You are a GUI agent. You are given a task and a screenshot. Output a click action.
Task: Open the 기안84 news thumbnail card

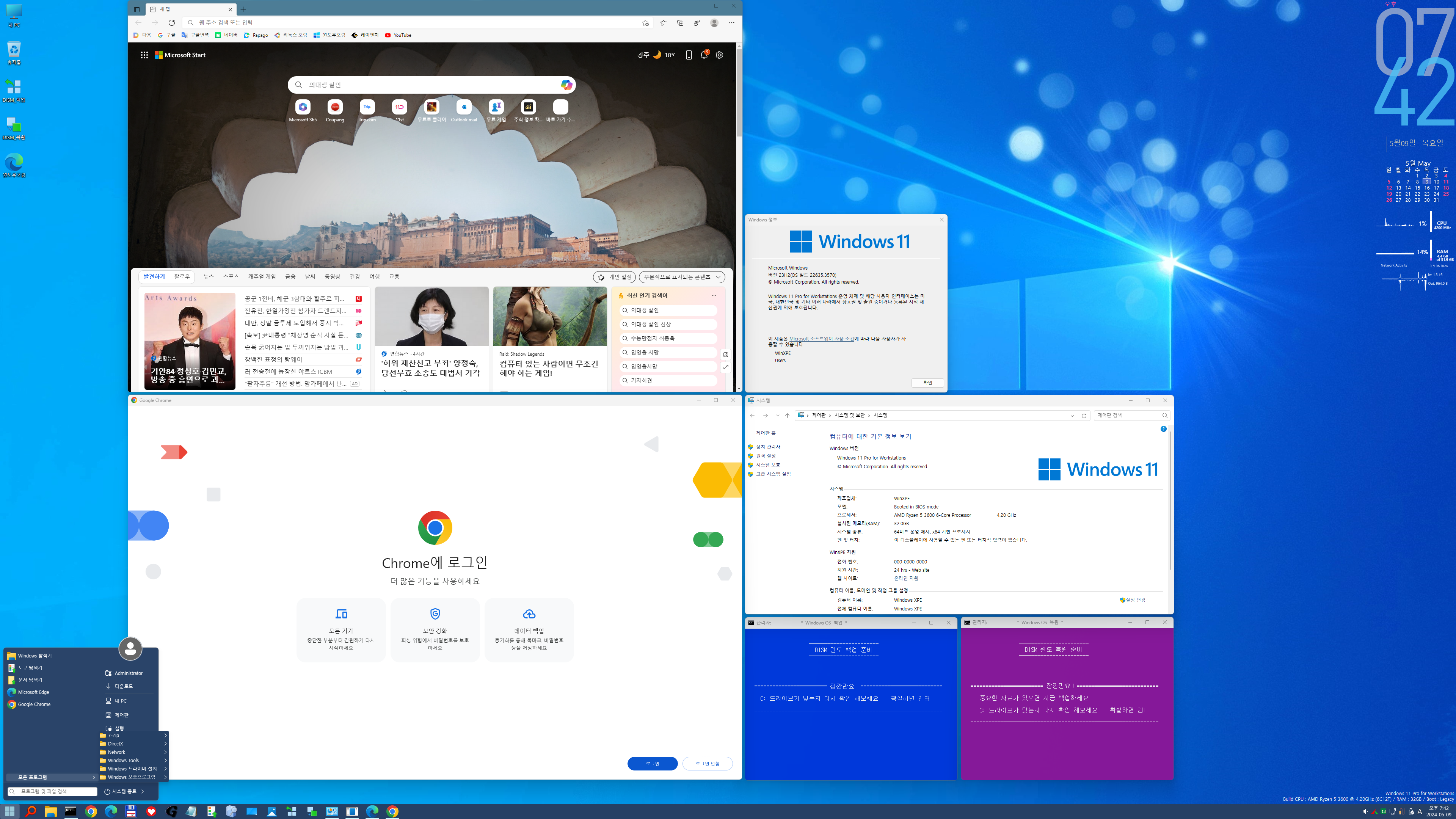click(190, 341)
